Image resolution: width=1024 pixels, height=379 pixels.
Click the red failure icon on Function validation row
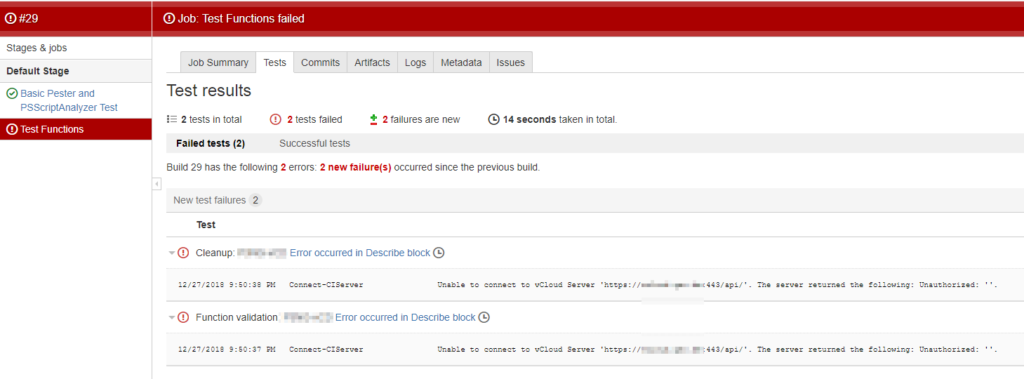pyautogui.click(x=184, y=318)
